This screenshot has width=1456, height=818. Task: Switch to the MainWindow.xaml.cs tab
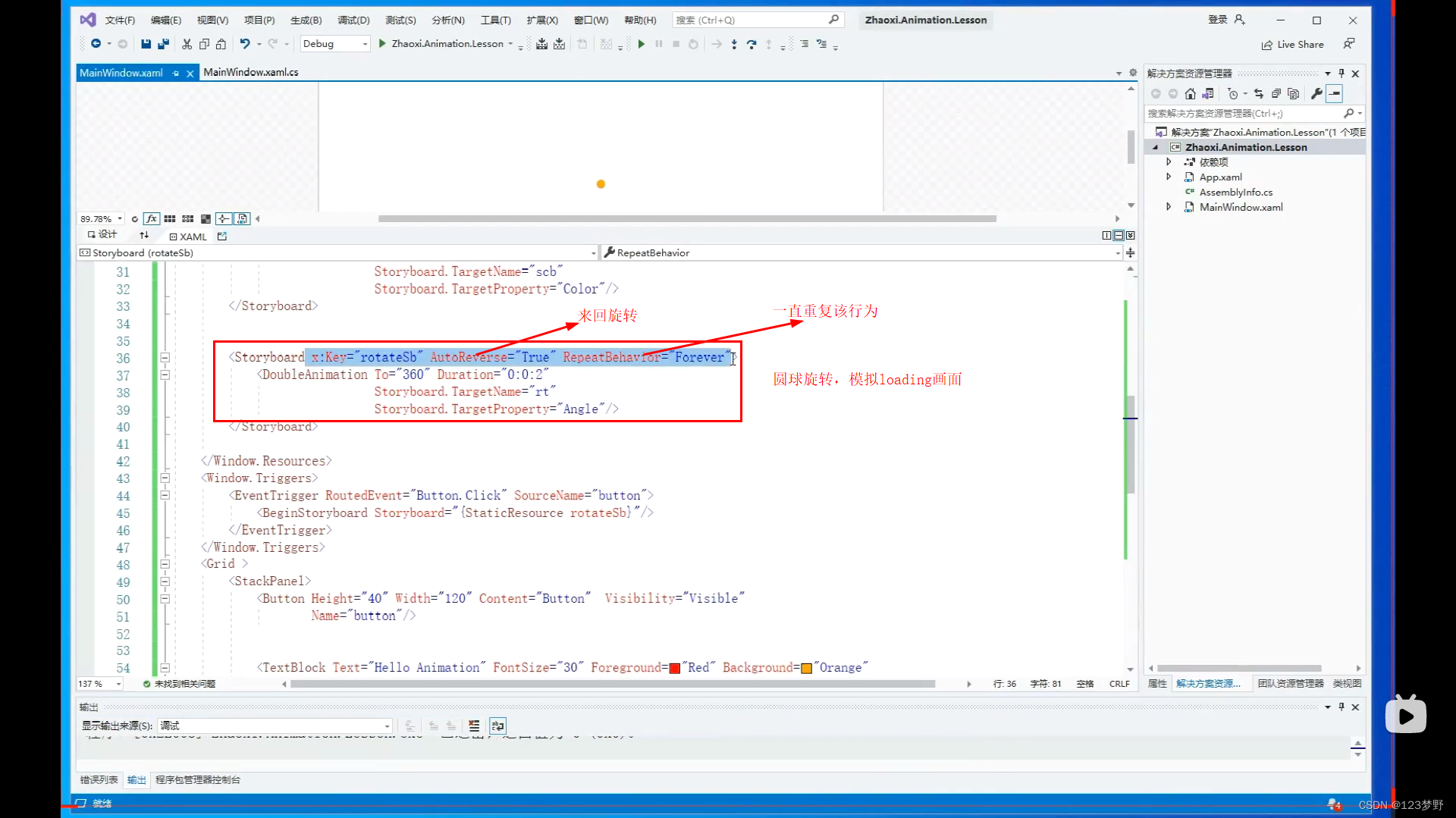(x=251, y=72)
